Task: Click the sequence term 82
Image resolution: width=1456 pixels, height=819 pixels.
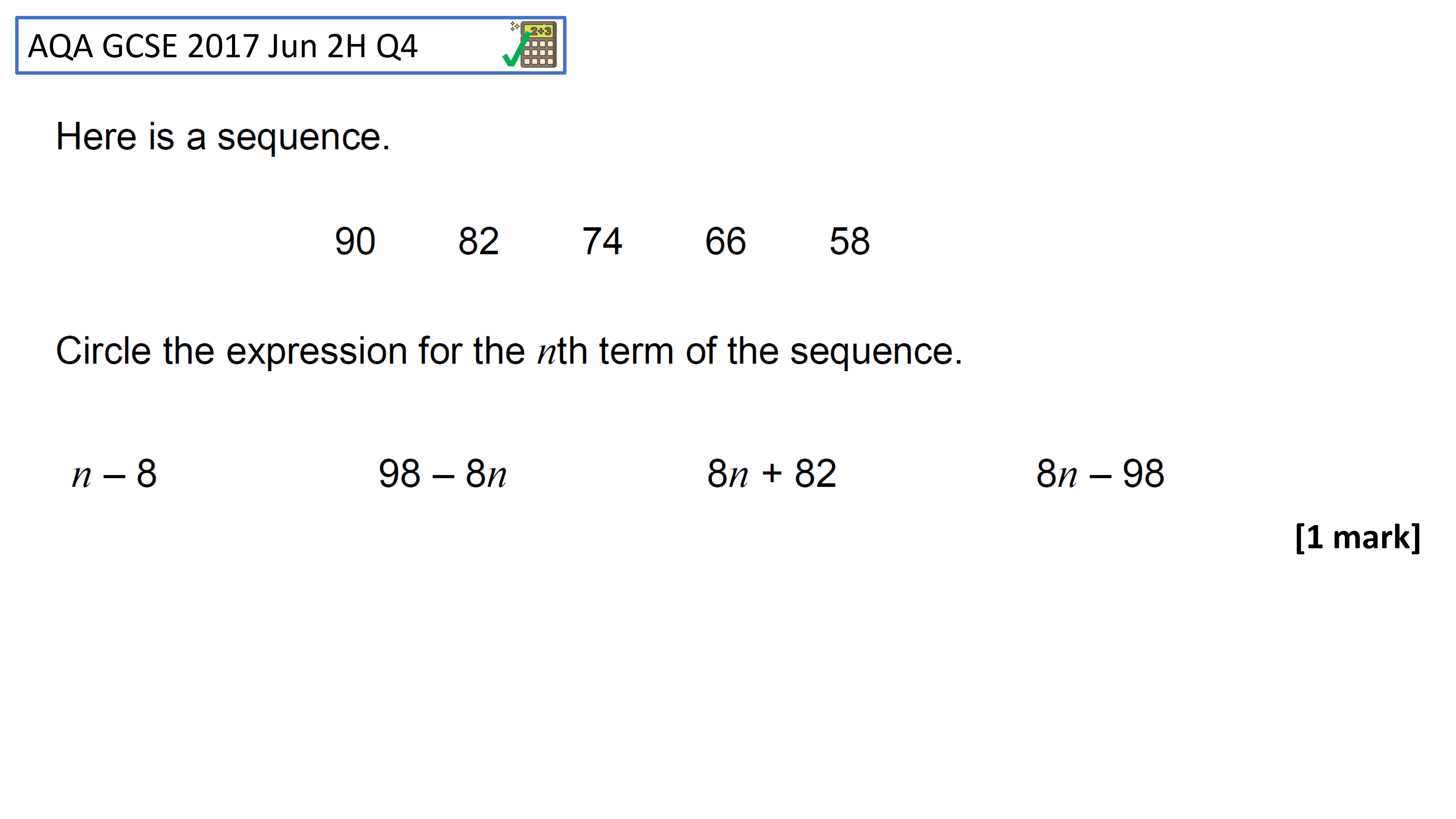Action: tap(479, 242)
